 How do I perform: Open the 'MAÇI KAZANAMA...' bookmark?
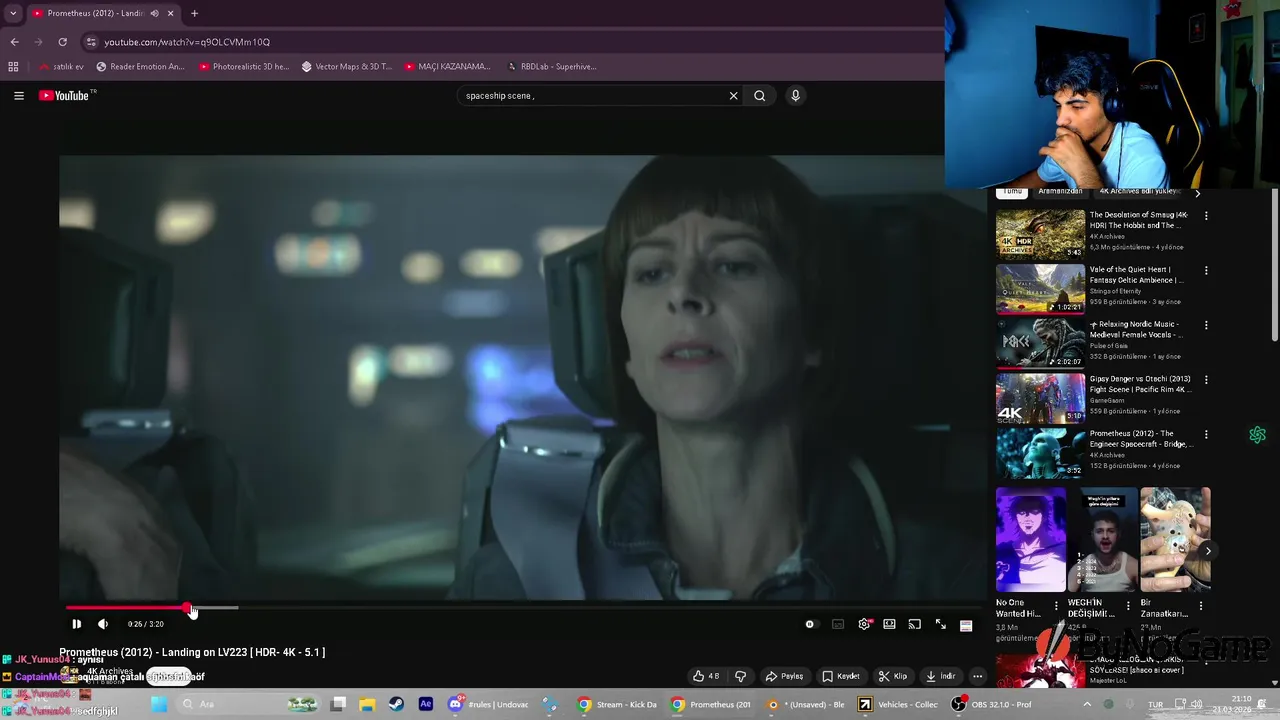[448, 67]
